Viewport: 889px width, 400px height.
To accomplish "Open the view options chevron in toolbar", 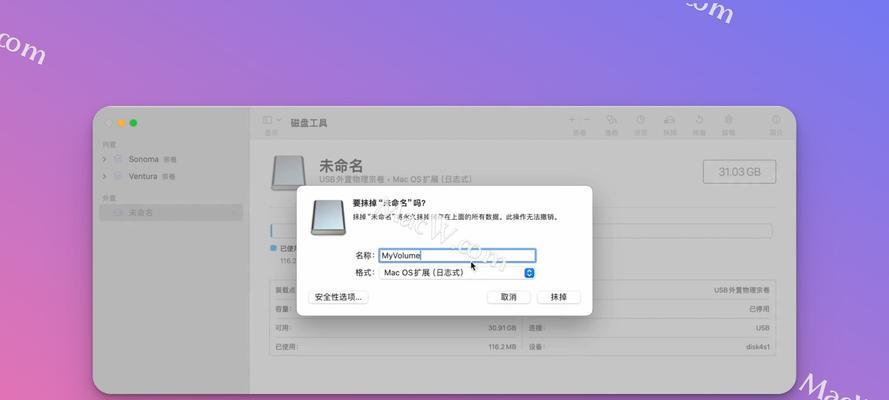I will click(x=278, y=120).
